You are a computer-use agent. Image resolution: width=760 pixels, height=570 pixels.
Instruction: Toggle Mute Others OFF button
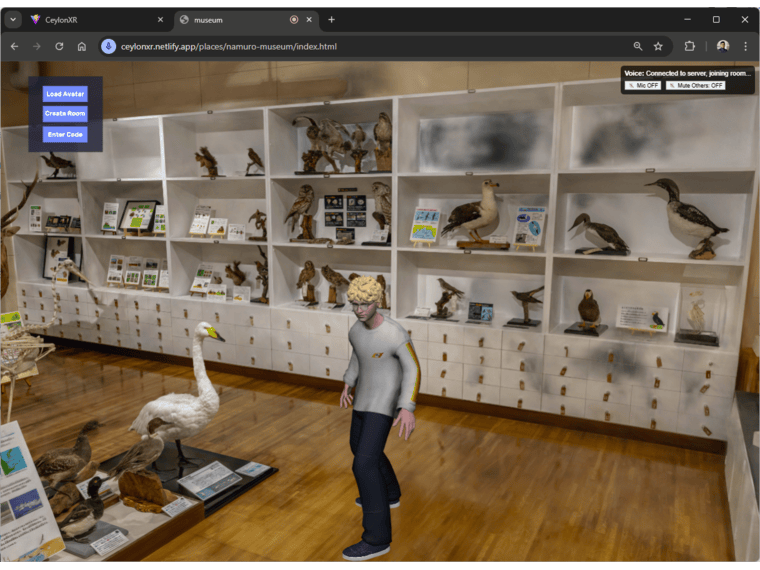click(x=695, y=86)
